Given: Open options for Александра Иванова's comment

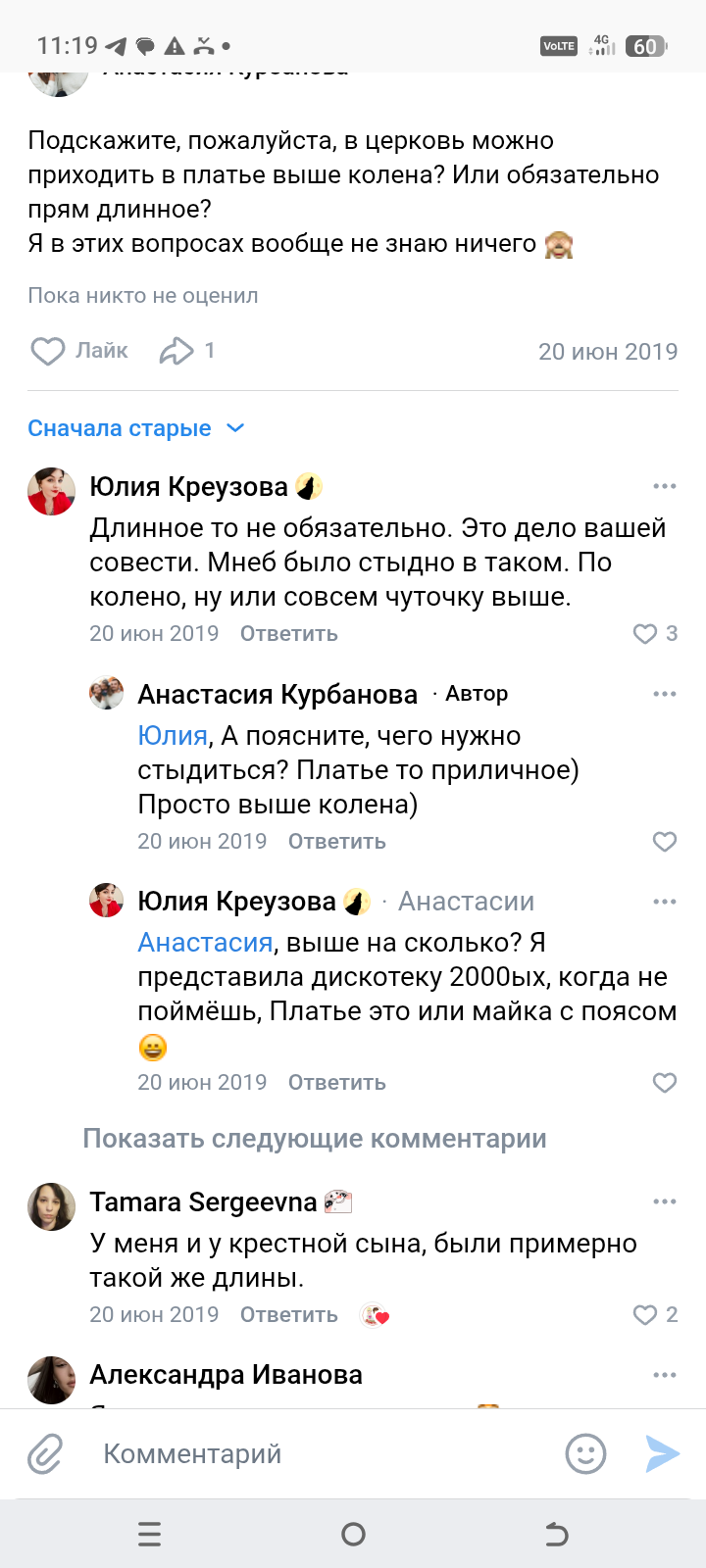Looking at the screenshot, I should 664,1375.
